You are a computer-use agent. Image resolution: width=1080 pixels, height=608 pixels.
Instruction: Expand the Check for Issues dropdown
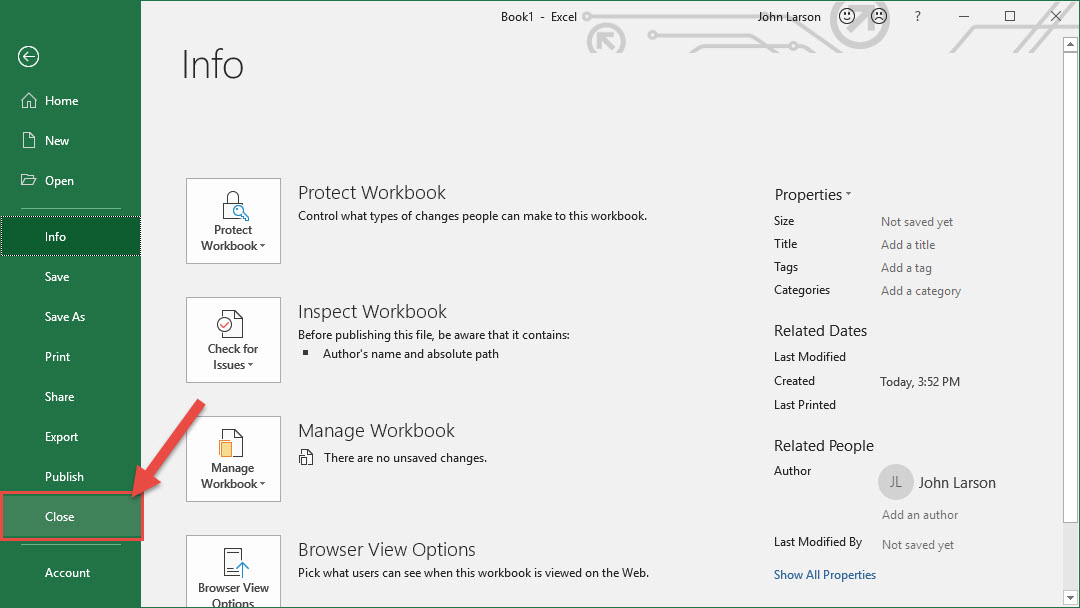pyautogui.click(x=233, y=340)
